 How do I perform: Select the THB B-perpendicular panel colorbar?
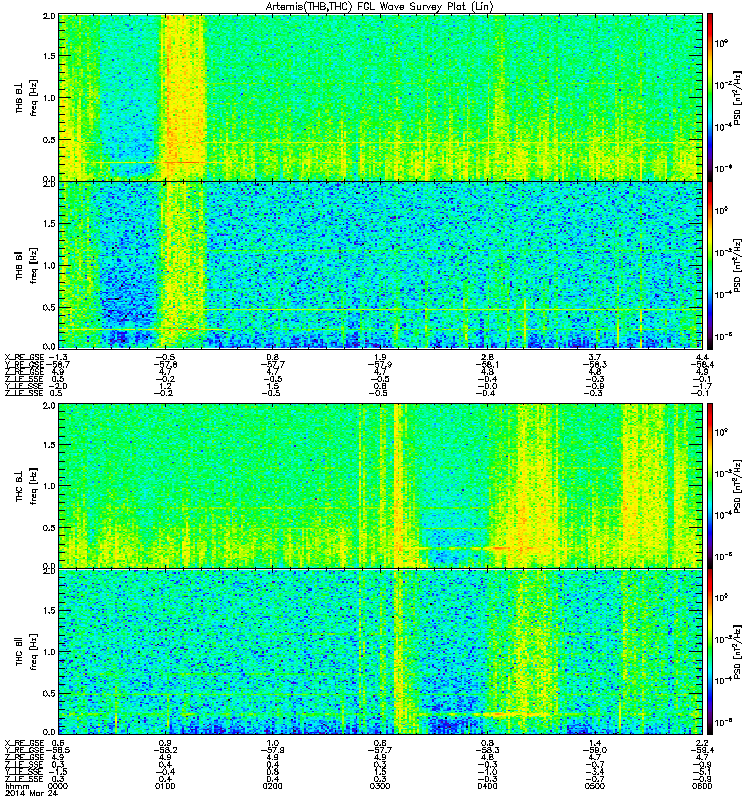(x=709, y=97)
